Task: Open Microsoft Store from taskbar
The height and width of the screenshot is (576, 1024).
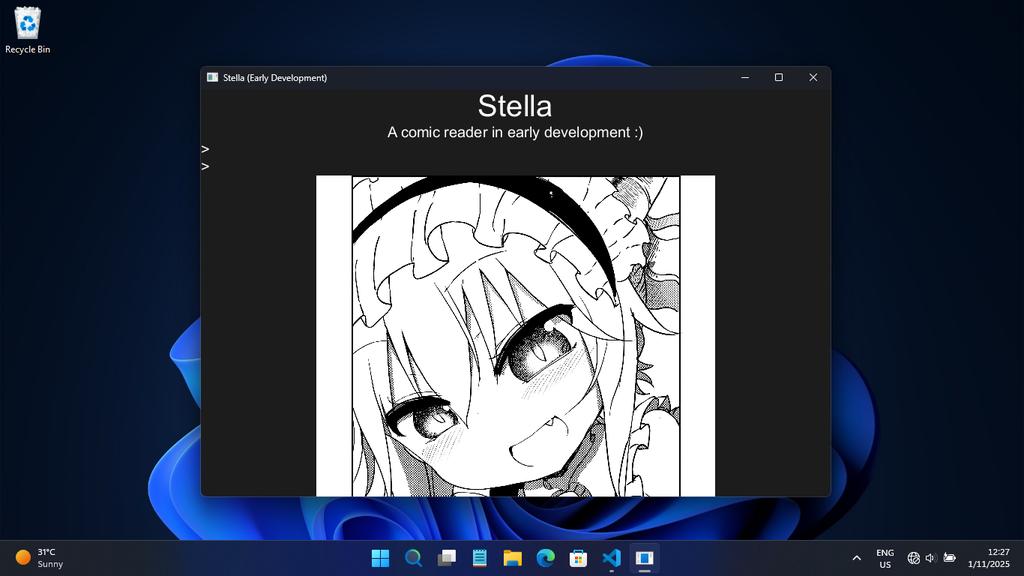Action: tap(578, 558)
